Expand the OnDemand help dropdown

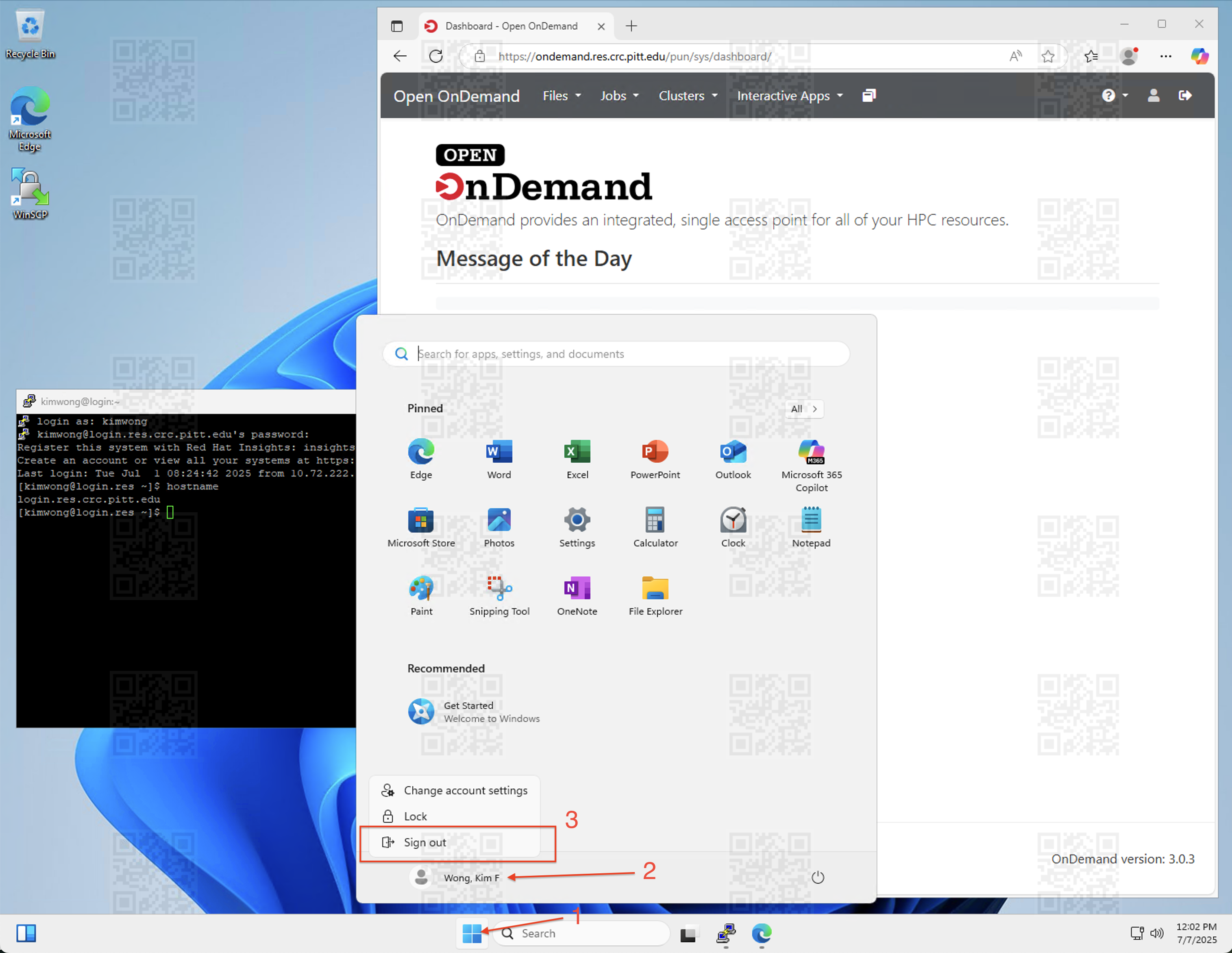[1114, 95]
